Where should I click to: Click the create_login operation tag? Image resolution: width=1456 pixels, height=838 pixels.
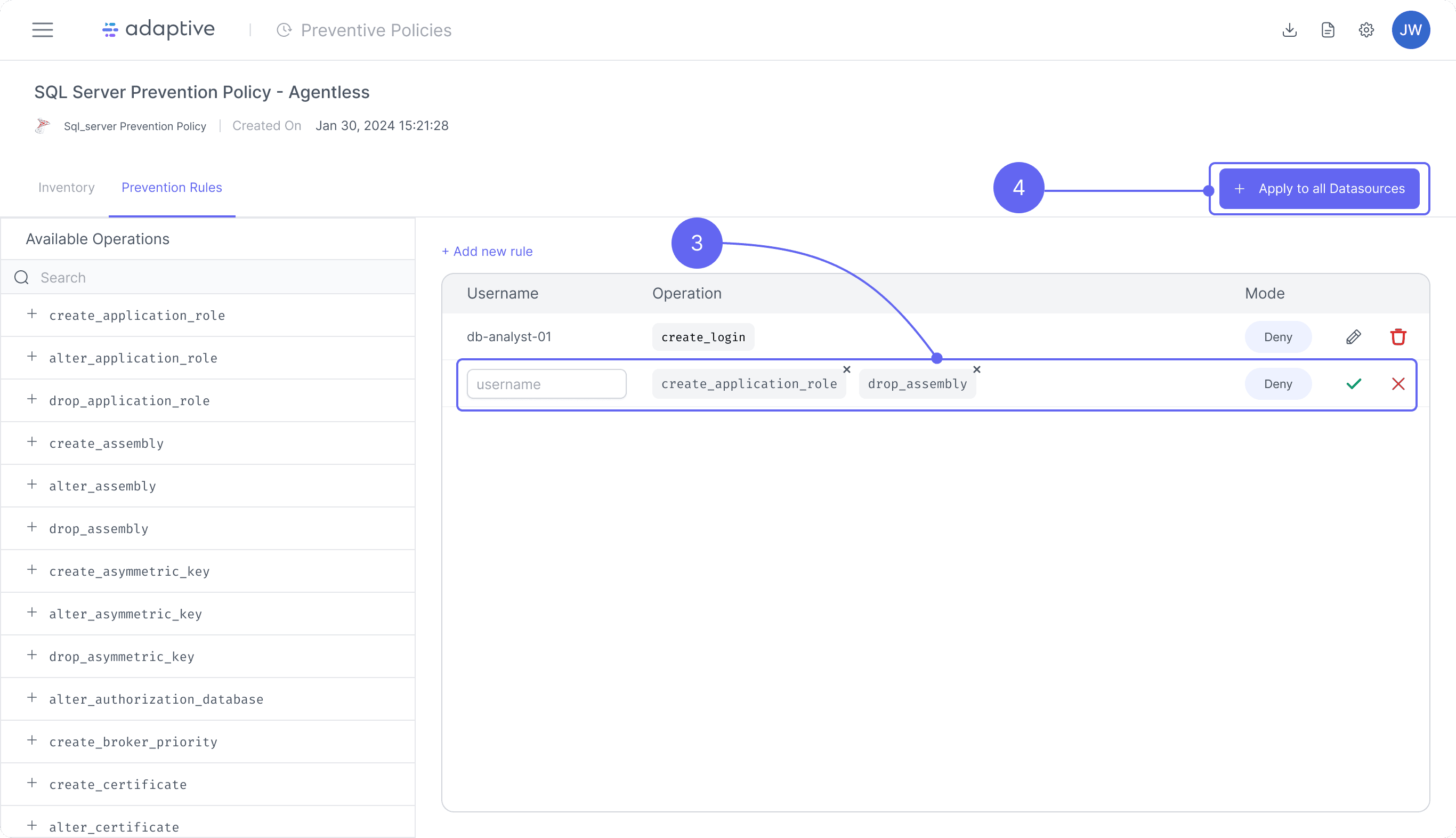[703, 337]
